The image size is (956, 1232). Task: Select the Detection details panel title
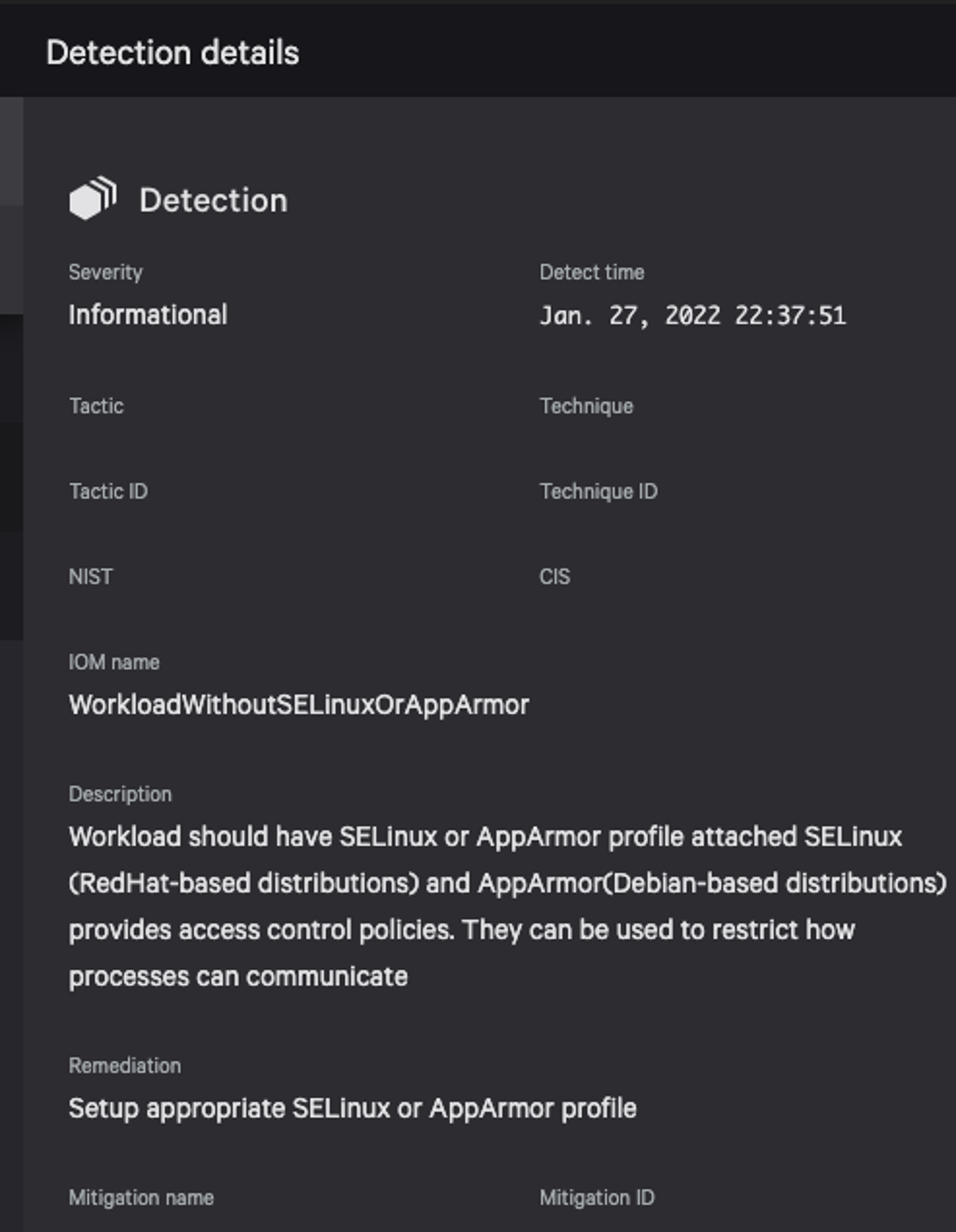coord(173,53)
